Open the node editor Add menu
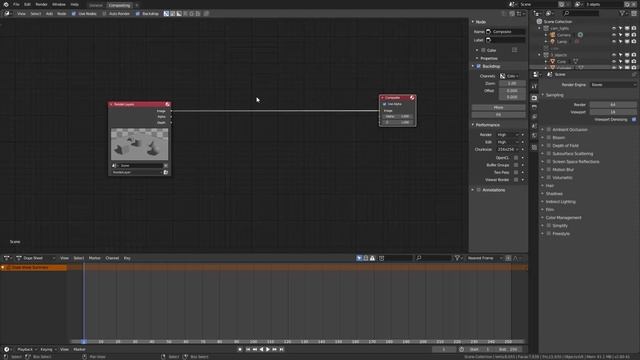This screenshot has width=640, height=360. pos(49,13)
